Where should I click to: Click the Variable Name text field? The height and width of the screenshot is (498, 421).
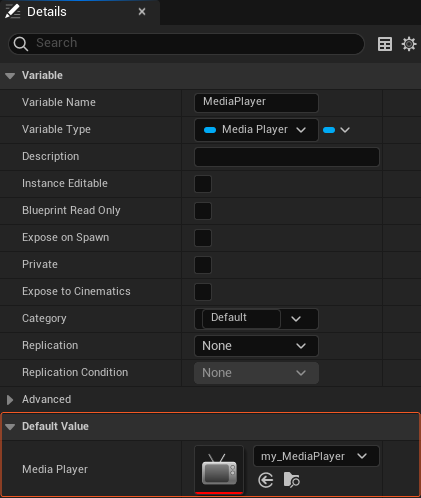256,103
